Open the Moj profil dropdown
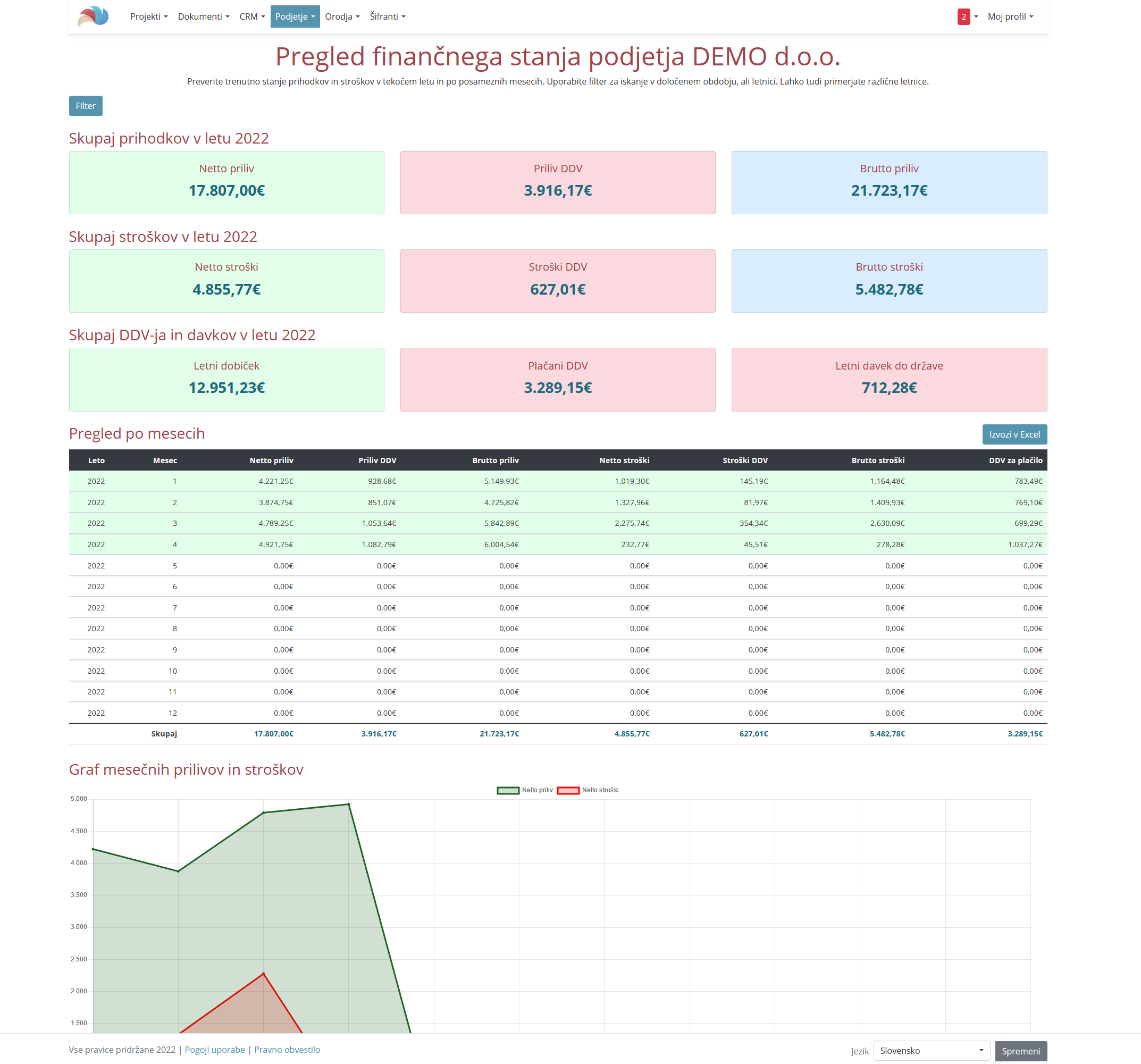The width and height of the screenshot is (1141, 1064). (1010, 16)
